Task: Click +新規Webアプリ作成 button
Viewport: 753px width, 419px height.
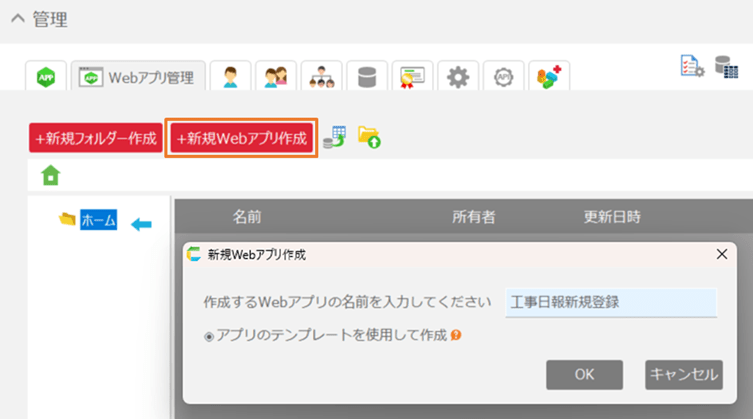Action: (x=241, y=138)
